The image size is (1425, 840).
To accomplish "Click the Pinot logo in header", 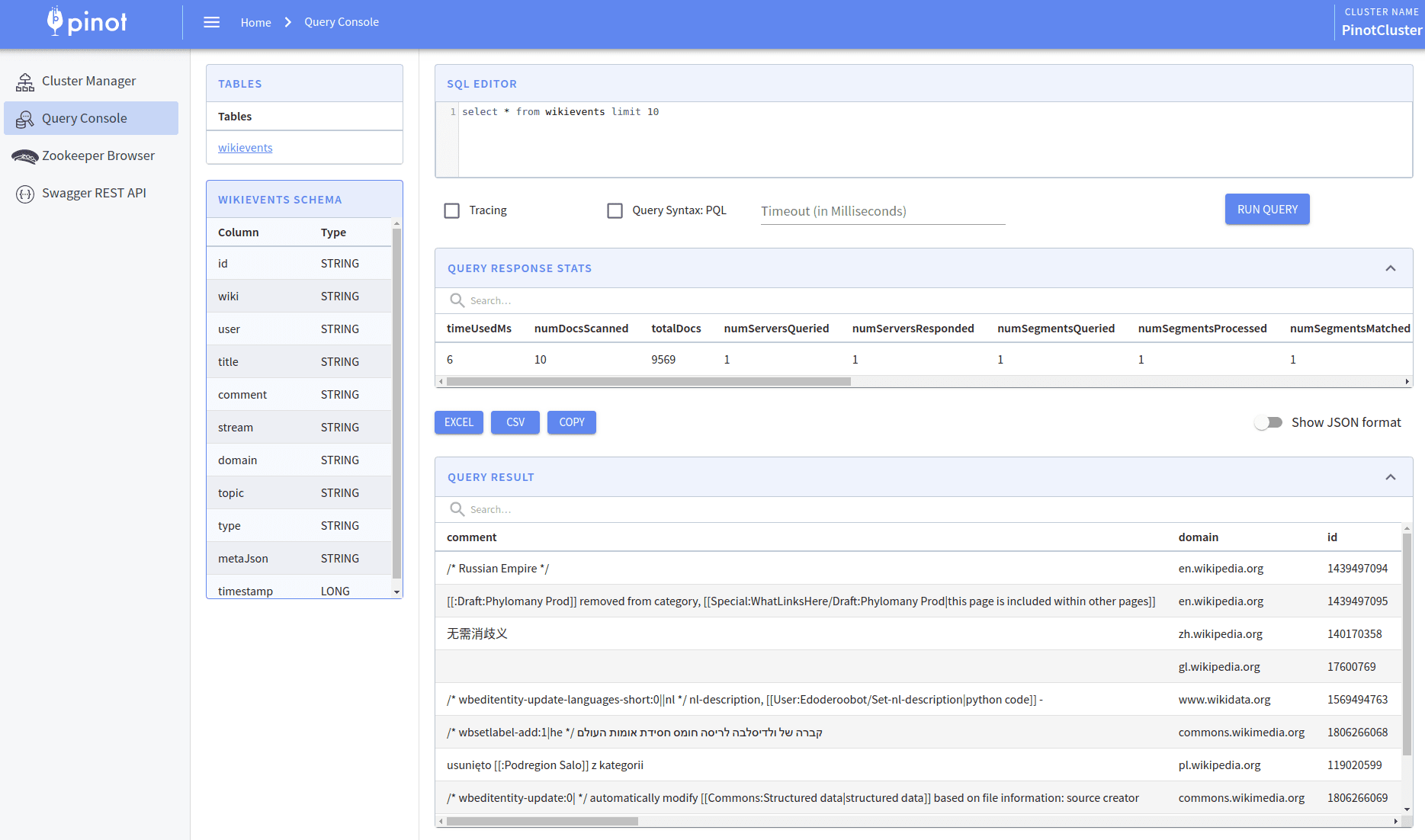I will [87, 22].
